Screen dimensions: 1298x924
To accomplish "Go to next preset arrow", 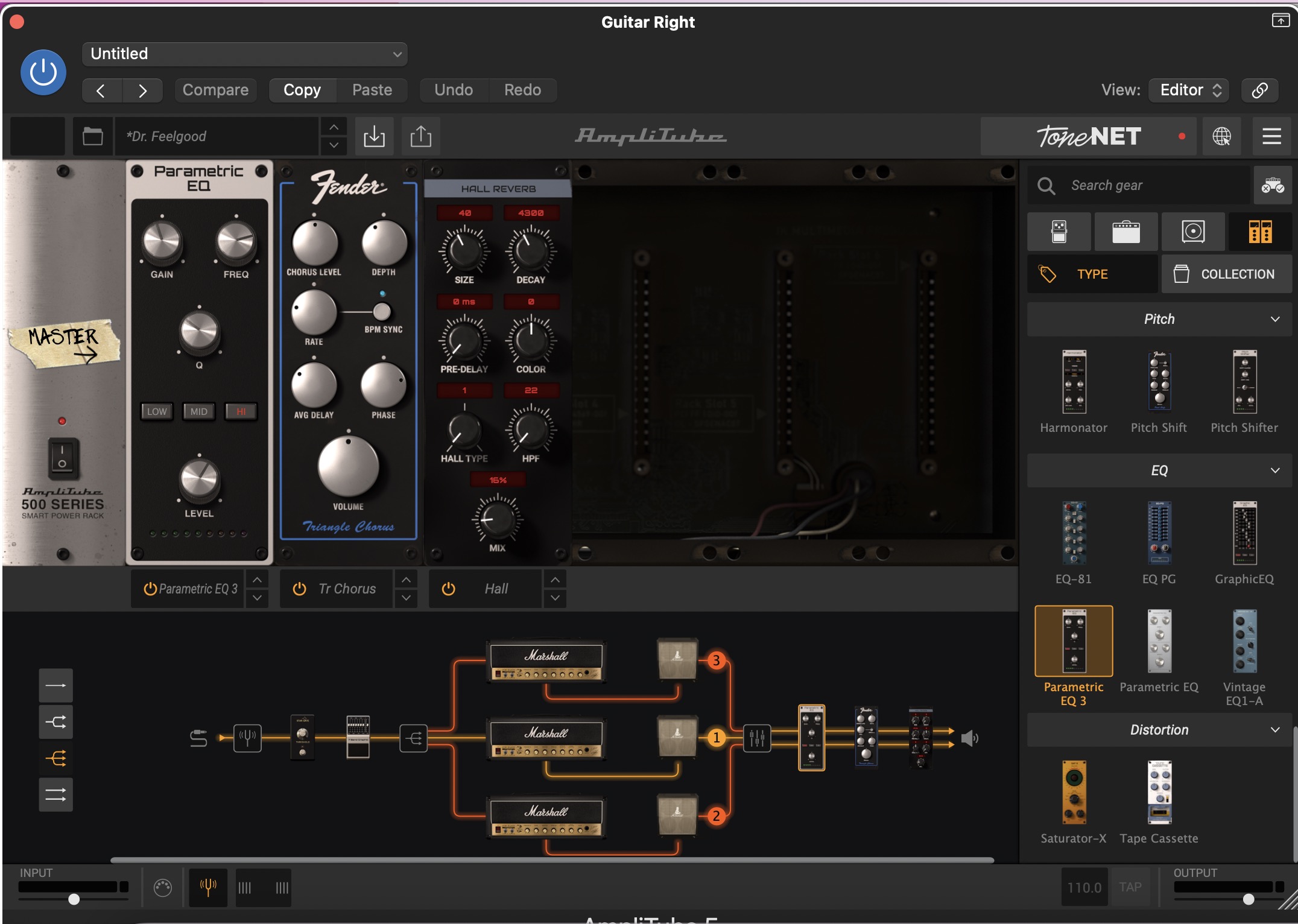I will 142,90.
